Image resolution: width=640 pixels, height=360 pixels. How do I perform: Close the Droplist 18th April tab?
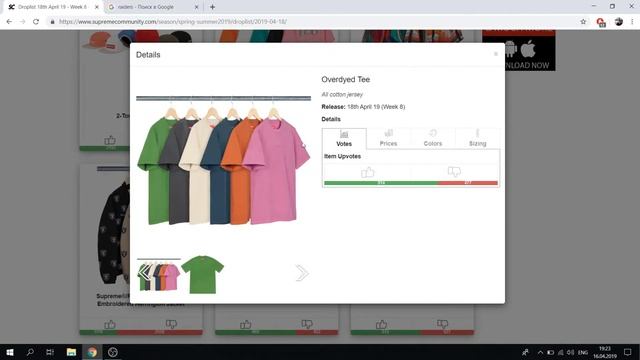[x=97, y=7]
